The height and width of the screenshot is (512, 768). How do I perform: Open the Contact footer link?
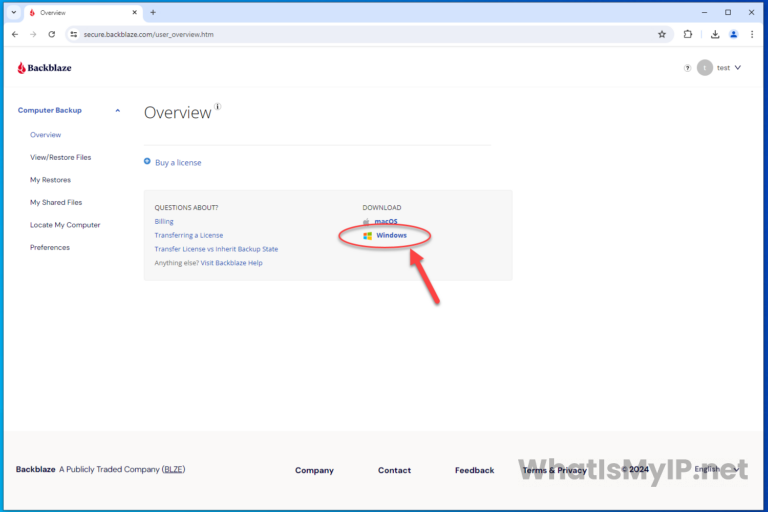[394, 470]
